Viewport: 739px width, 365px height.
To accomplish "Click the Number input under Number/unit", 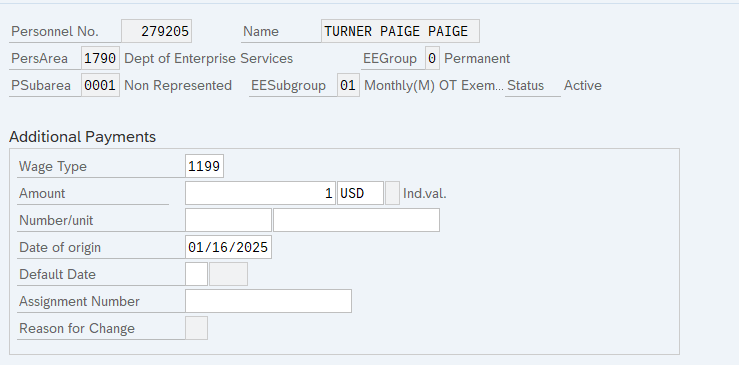I will point(228,220).
